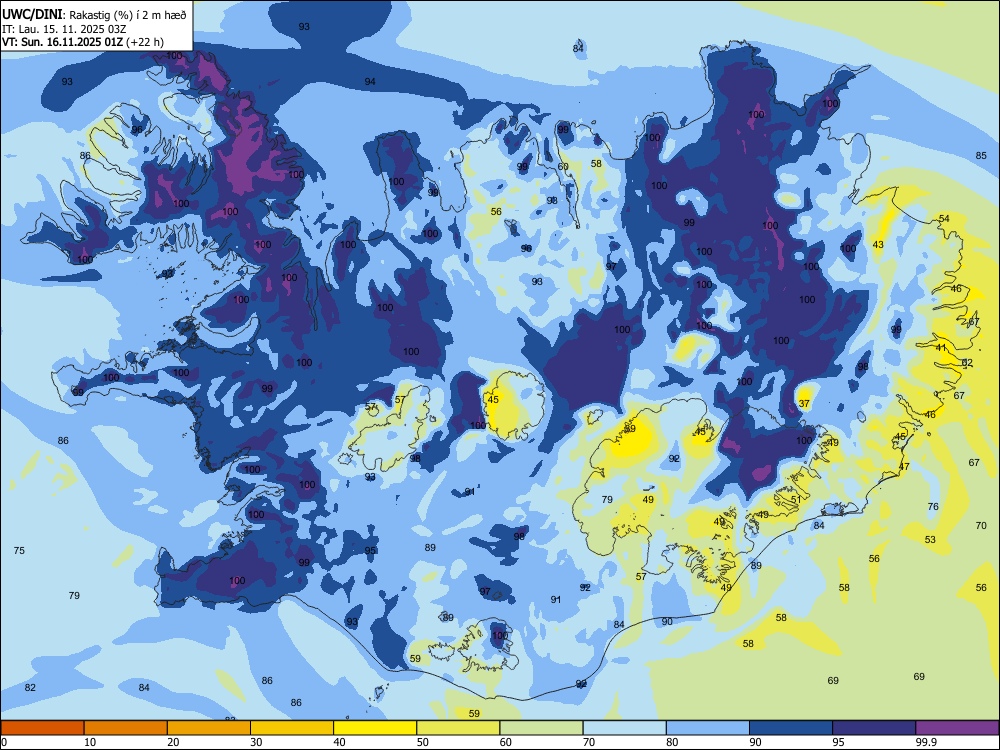Click the humidity value 79 on the yellow glacier

click(607, 500)
